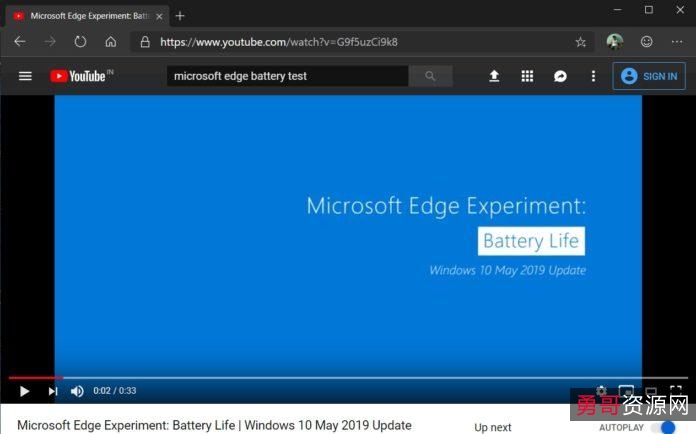The height and width of the screenshot is (434, 696).
Task: Play the video
Action: coord(24,391)
